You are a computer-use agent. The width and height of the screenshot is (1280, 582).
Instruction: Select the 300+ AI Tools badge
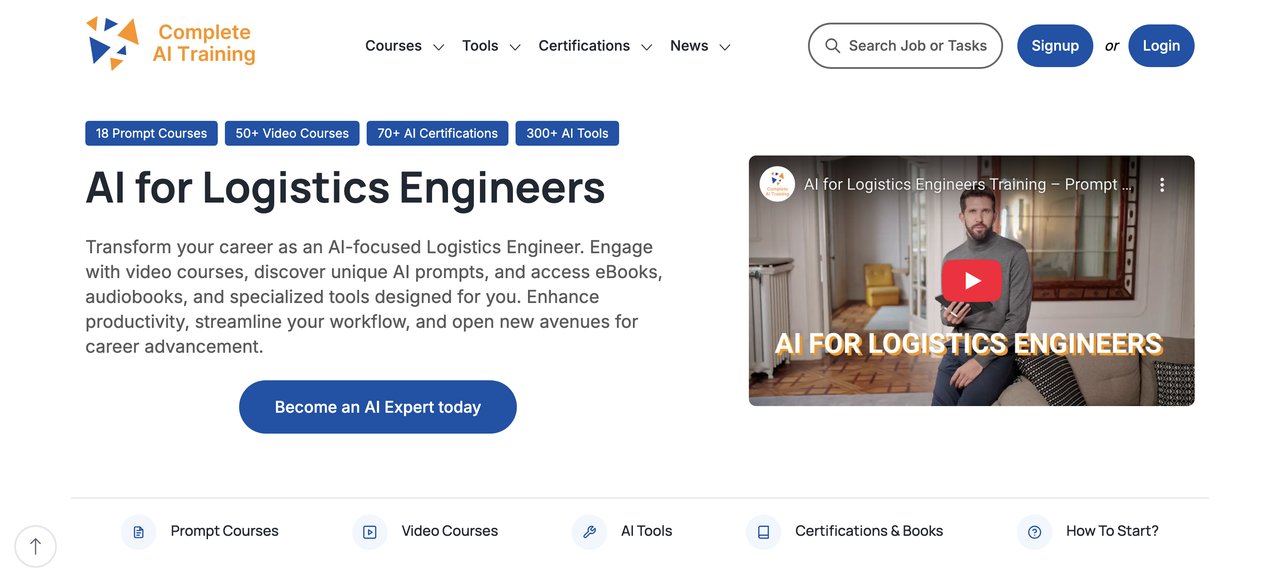(x=567, y=133)
